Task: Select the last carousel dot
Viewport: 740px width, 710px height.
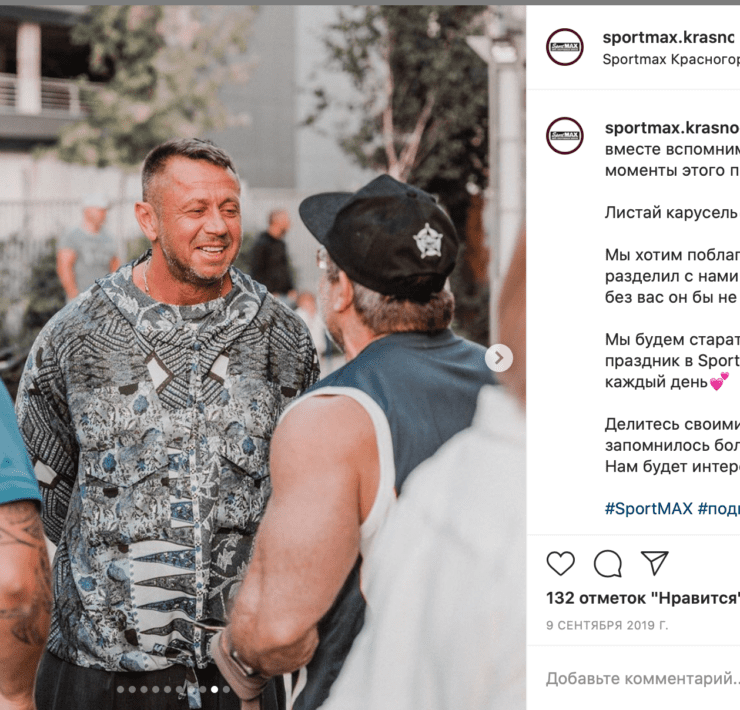Action: (x=227, y=689)
